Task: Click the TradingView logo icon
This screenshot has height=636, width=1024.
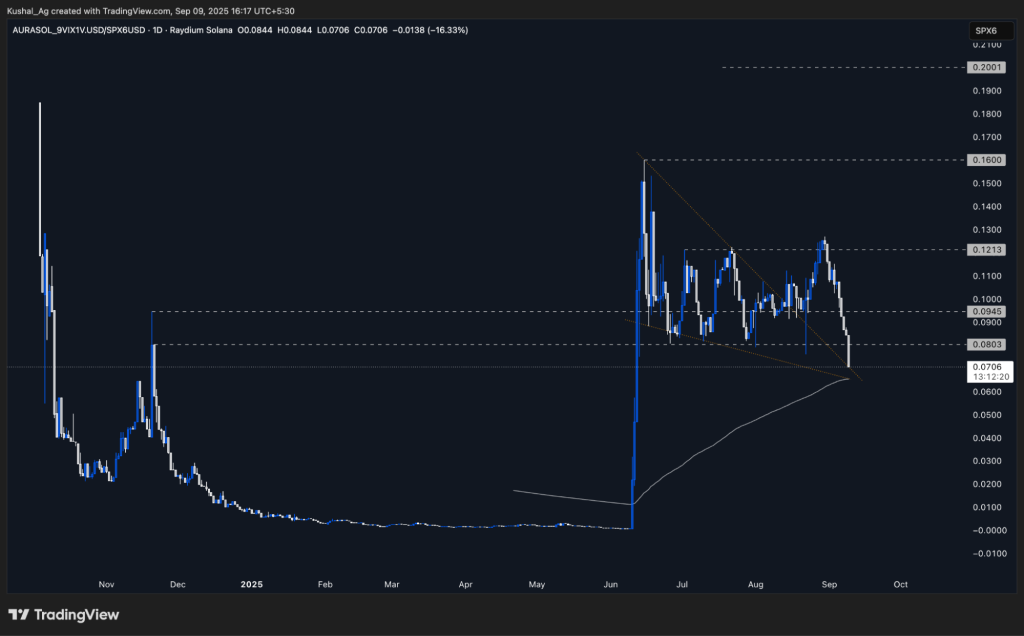Action: coord(19,614)
